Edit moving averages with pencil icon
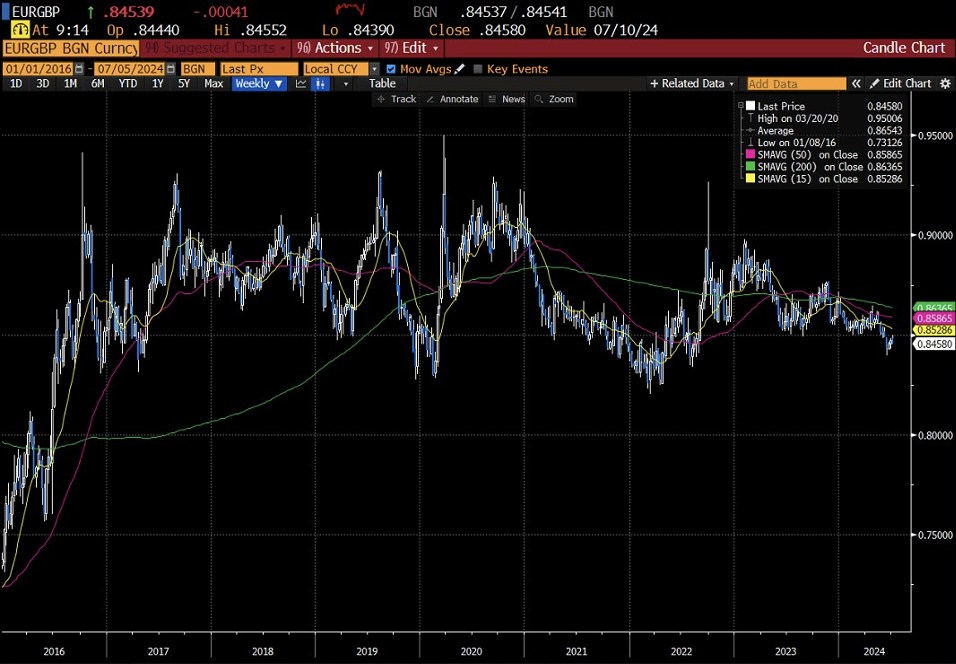The image size is (956, 664). pos(459,69)
